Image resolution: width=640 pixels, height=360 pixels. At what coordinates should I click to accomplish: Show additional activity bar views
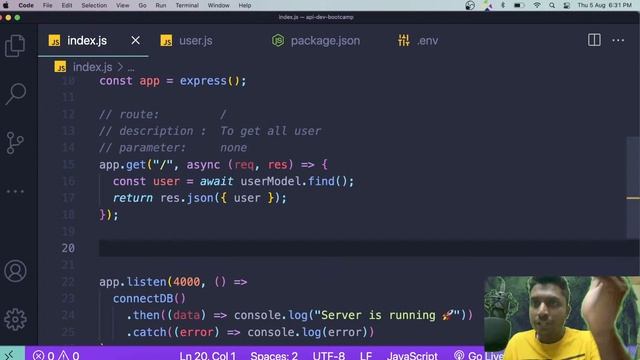15,191
